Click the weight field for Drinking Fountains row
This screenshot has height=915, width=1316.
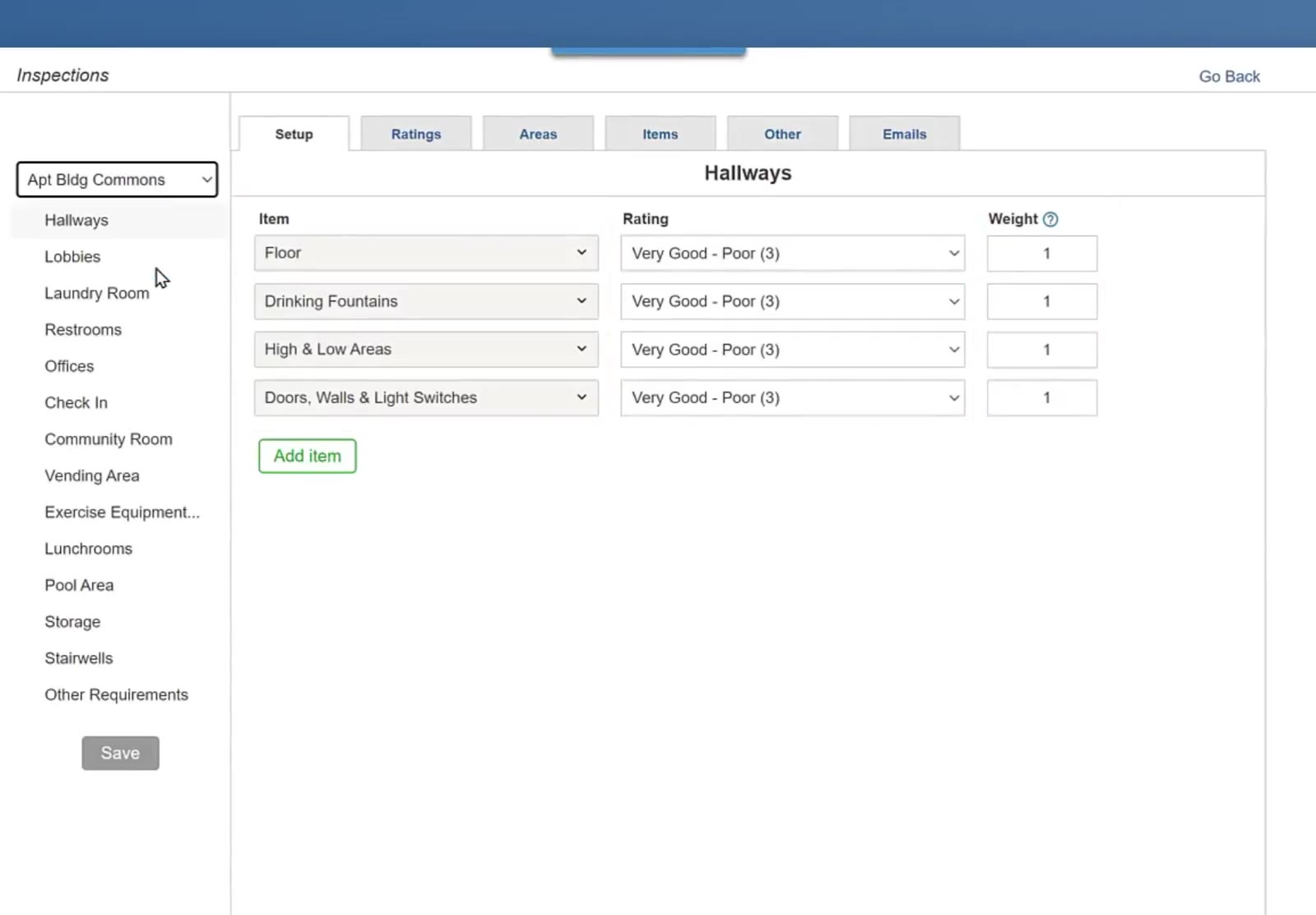click(1042, 301)
